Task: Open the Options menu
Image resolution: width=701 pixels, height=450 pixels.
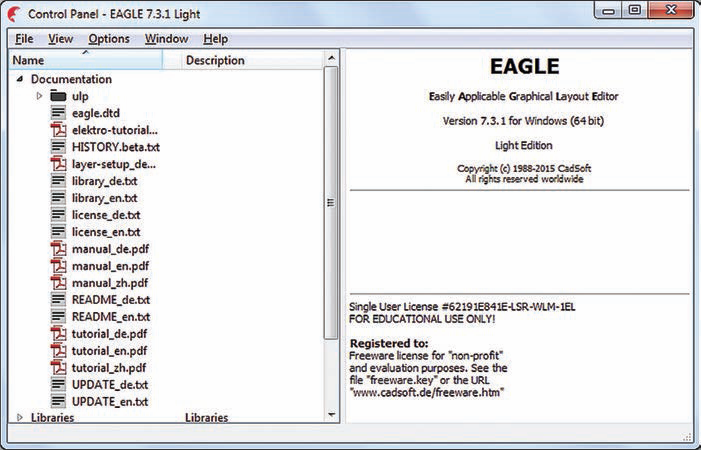Action: coord(109,39)
